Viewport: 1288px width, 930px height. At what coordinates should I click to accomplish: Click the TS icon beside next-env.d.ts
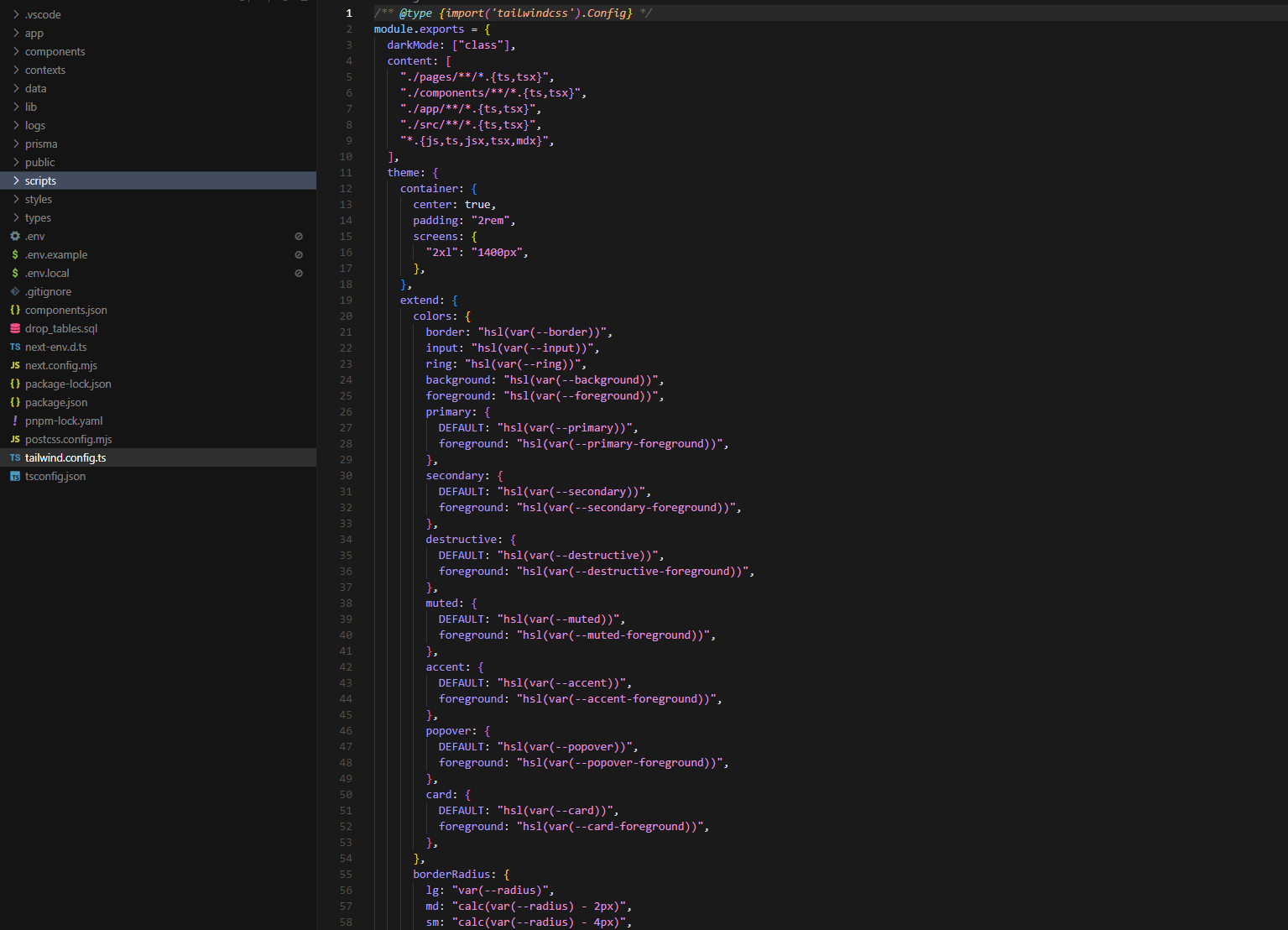[x=15, y=347]
